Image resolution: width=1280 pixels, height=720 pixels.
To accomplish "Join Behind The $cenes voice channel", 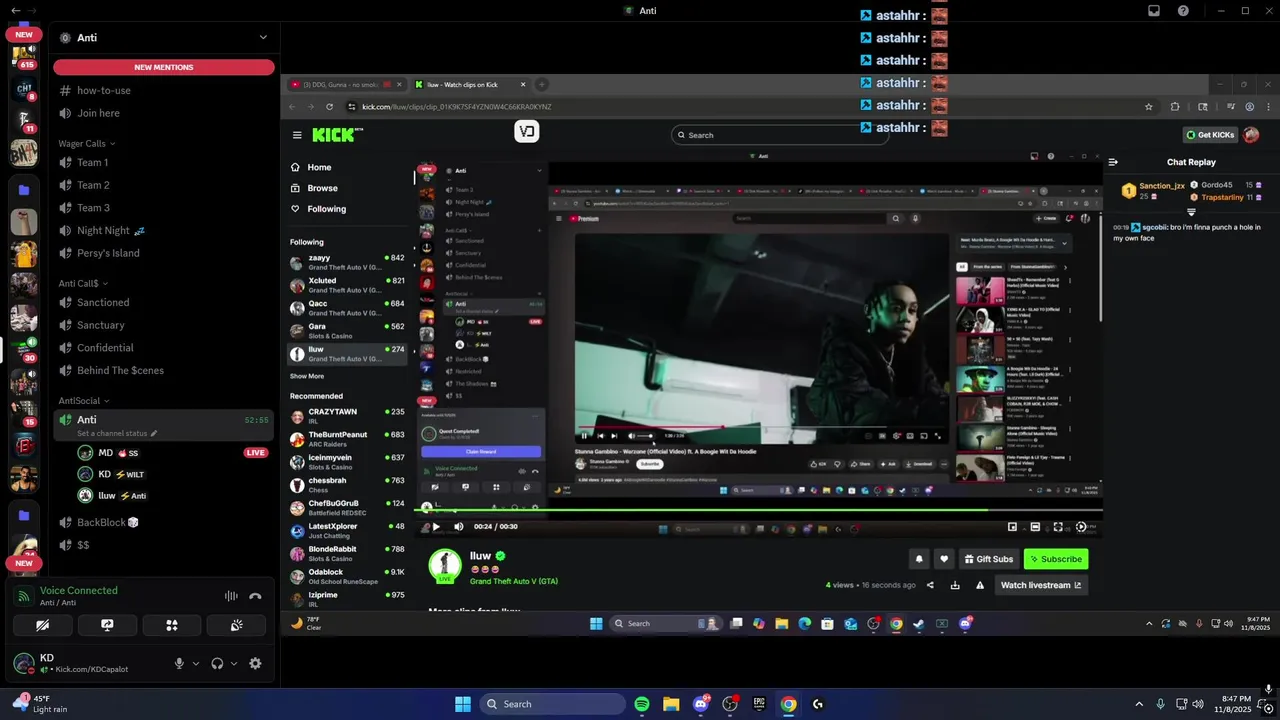I will [120, 370].
